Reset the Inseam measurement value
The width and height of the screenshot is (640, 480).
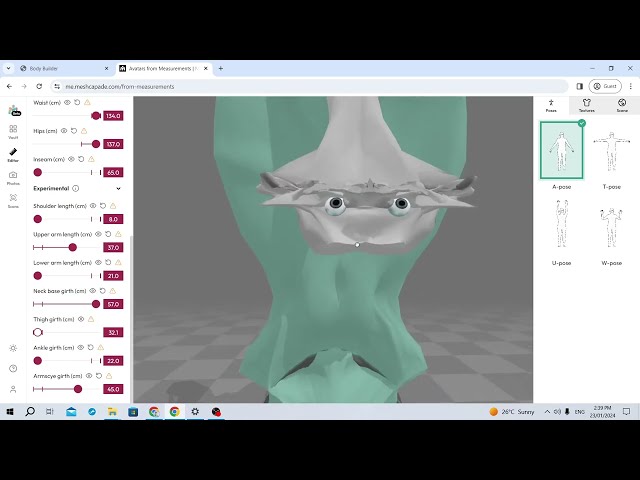pos(81,159)
